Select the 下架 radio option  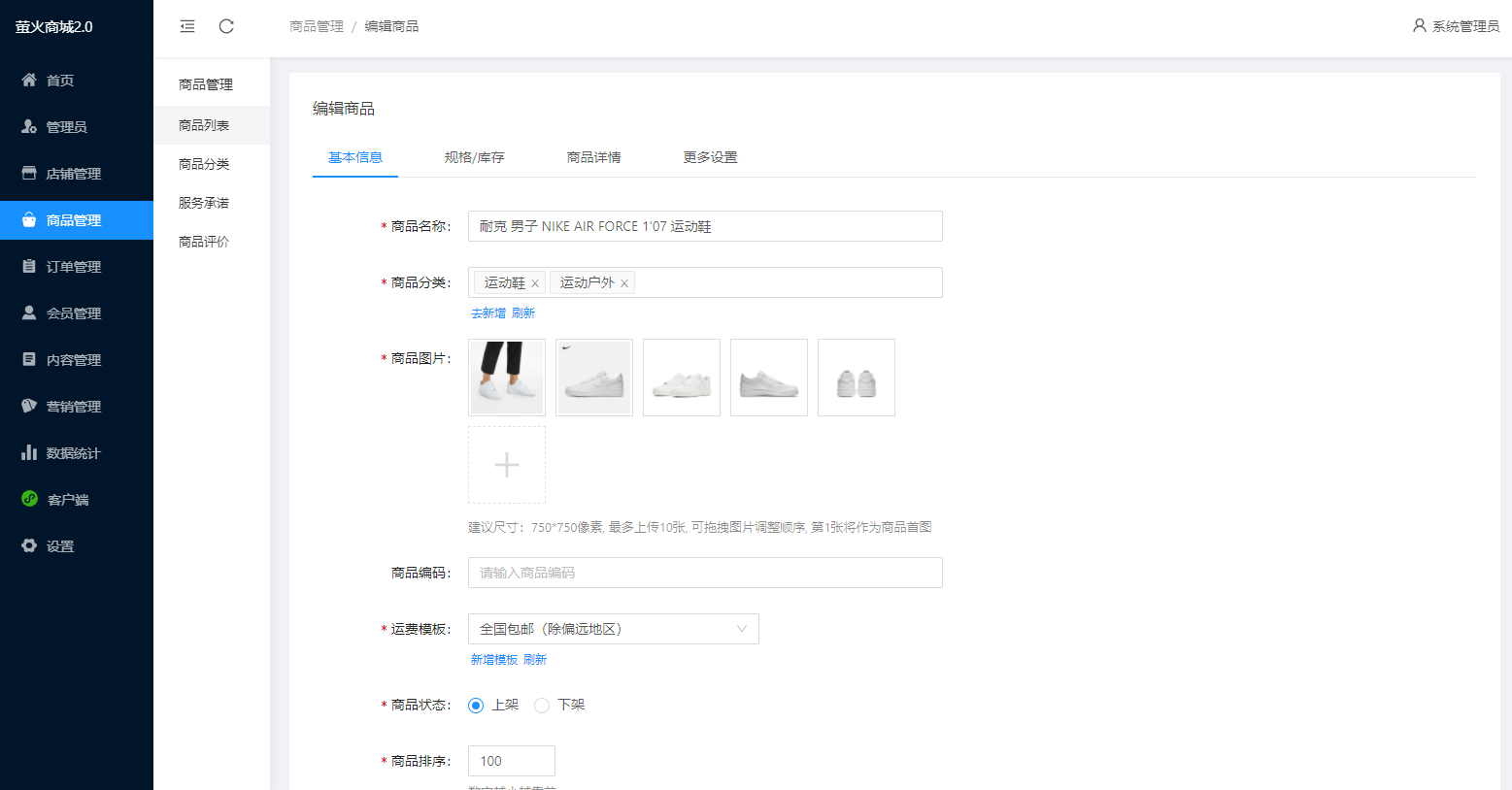click(542, 706)
